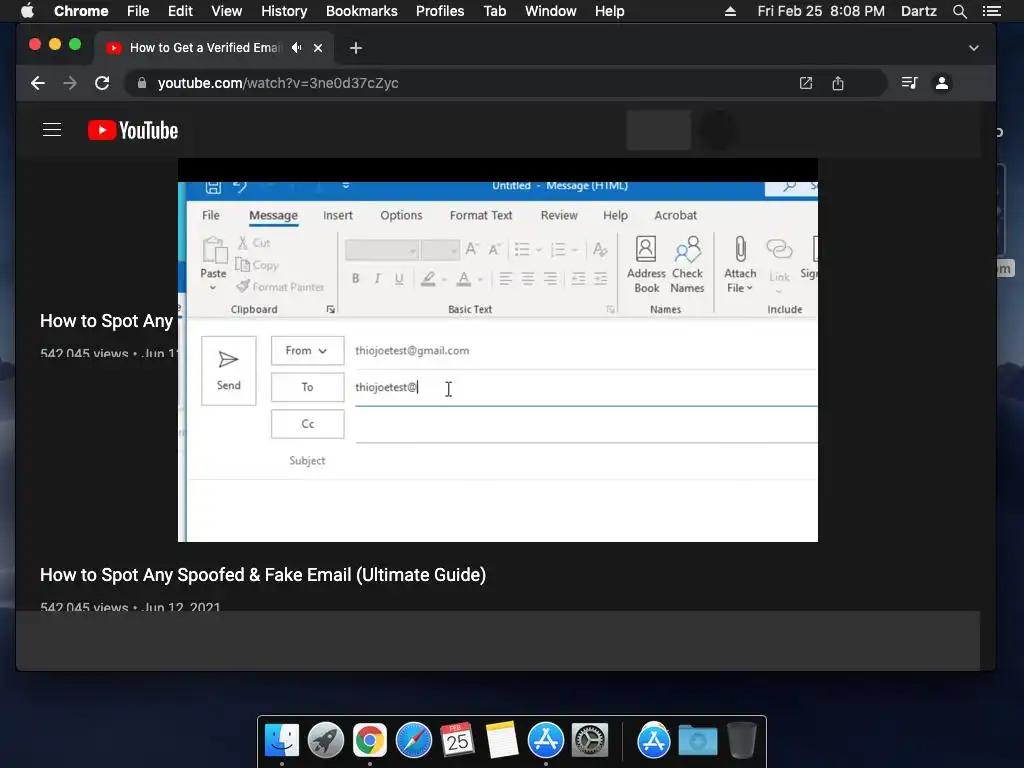Click the To address field
This screenshot has height=768, width=1024.
pos(586,388)
